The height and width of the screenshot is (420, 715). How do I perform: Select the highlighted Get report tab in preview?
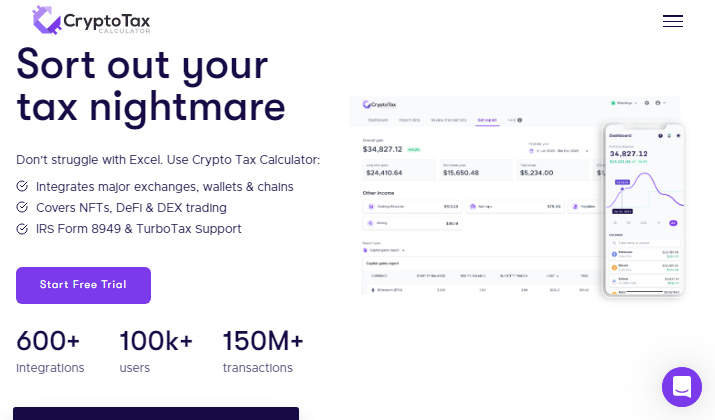click(487, 120)
